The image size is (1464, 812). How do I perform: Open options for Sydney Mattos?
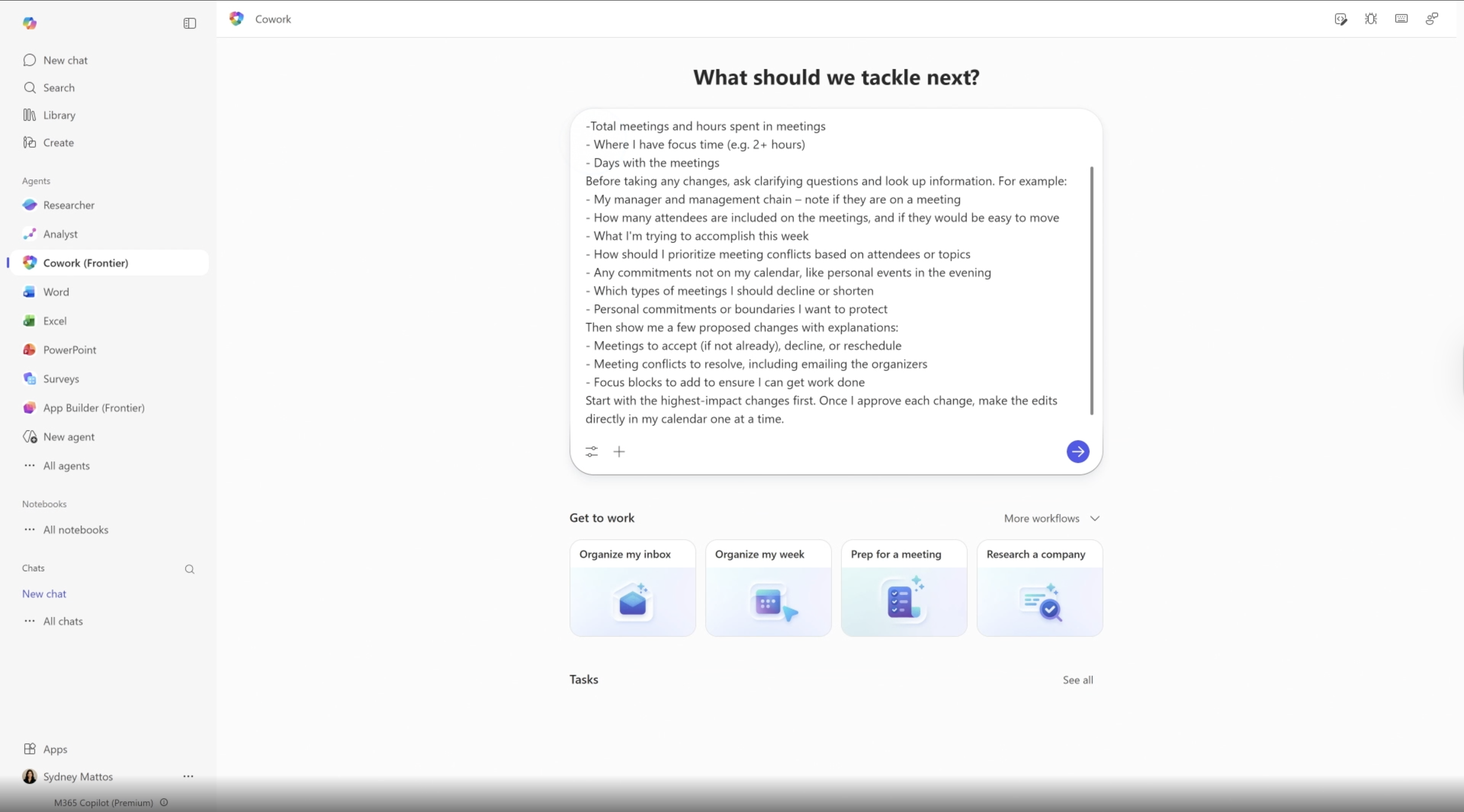click(x=189, y=777)
